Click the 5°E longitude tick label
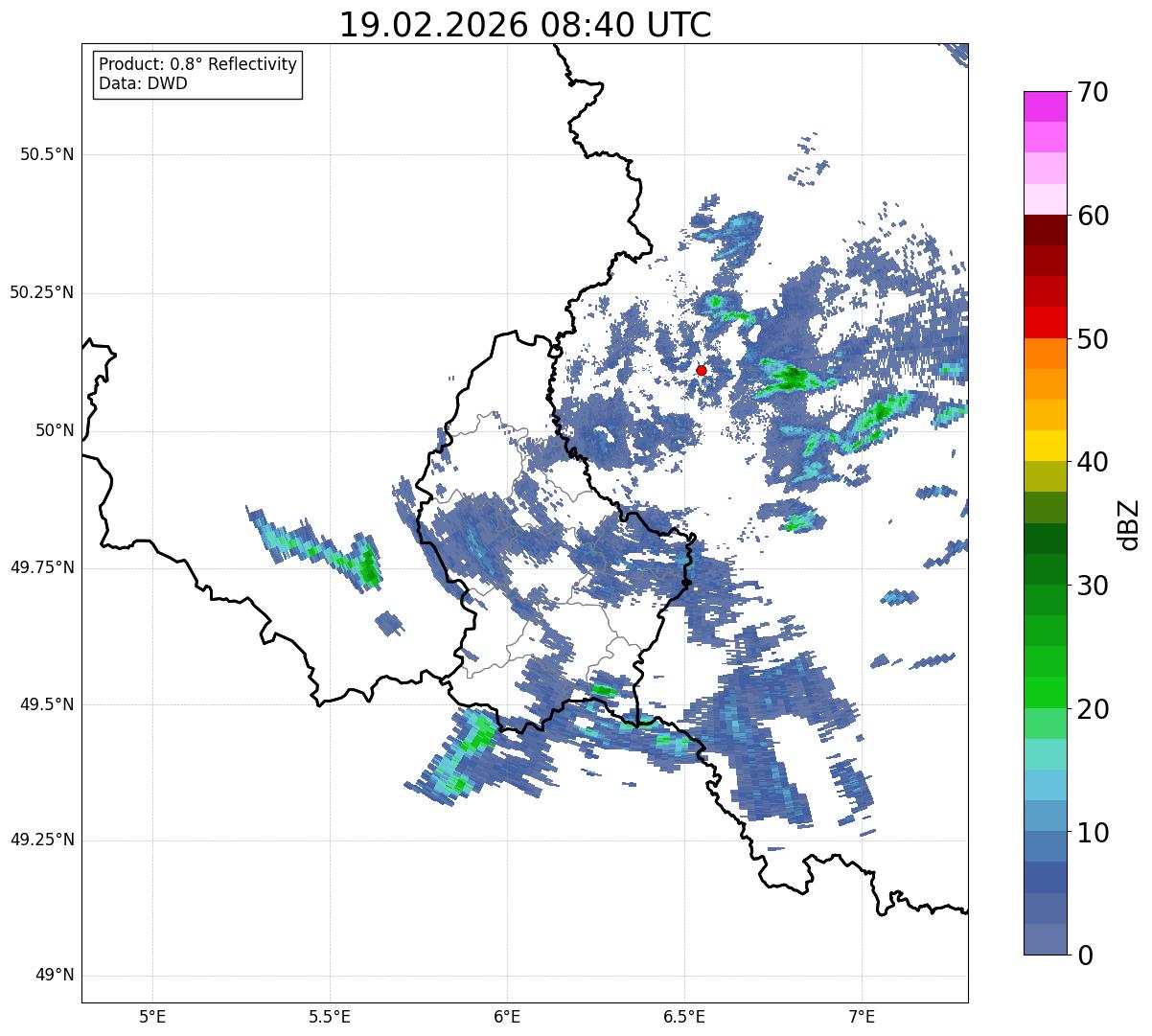This screenshot has height=1036, width=1152. (152, 1015)
